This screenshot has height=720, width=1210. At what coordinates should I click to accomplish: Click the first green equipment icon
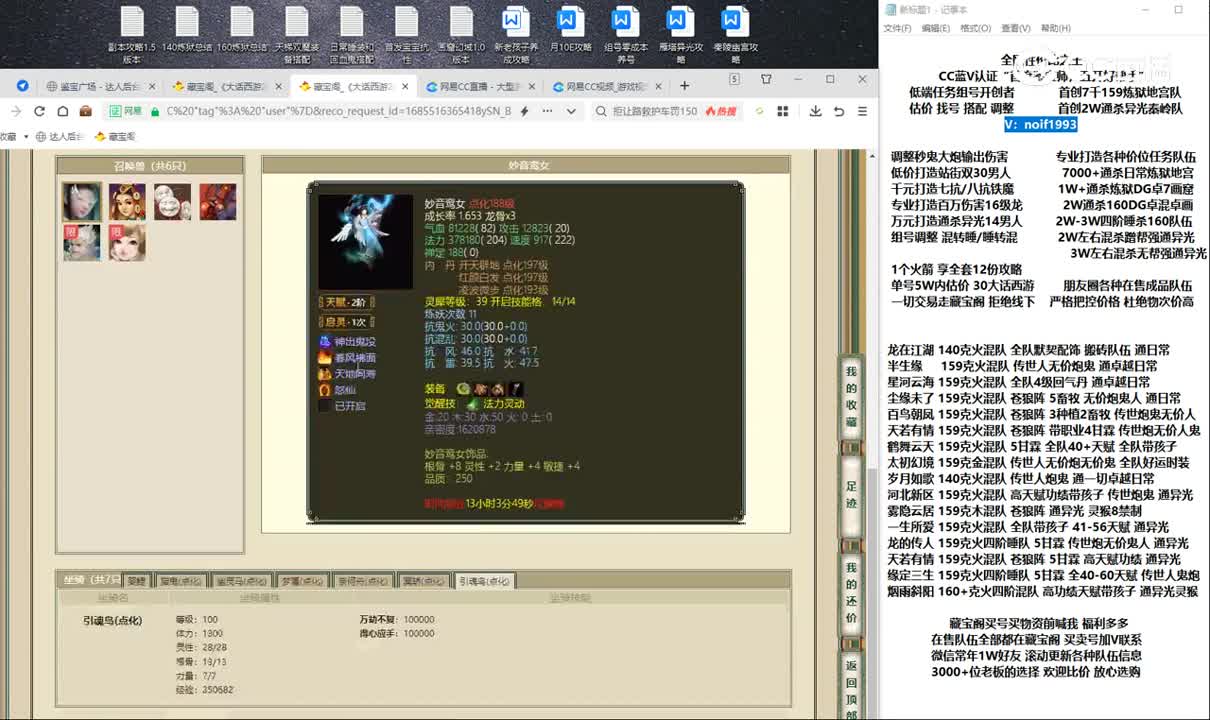463,388
